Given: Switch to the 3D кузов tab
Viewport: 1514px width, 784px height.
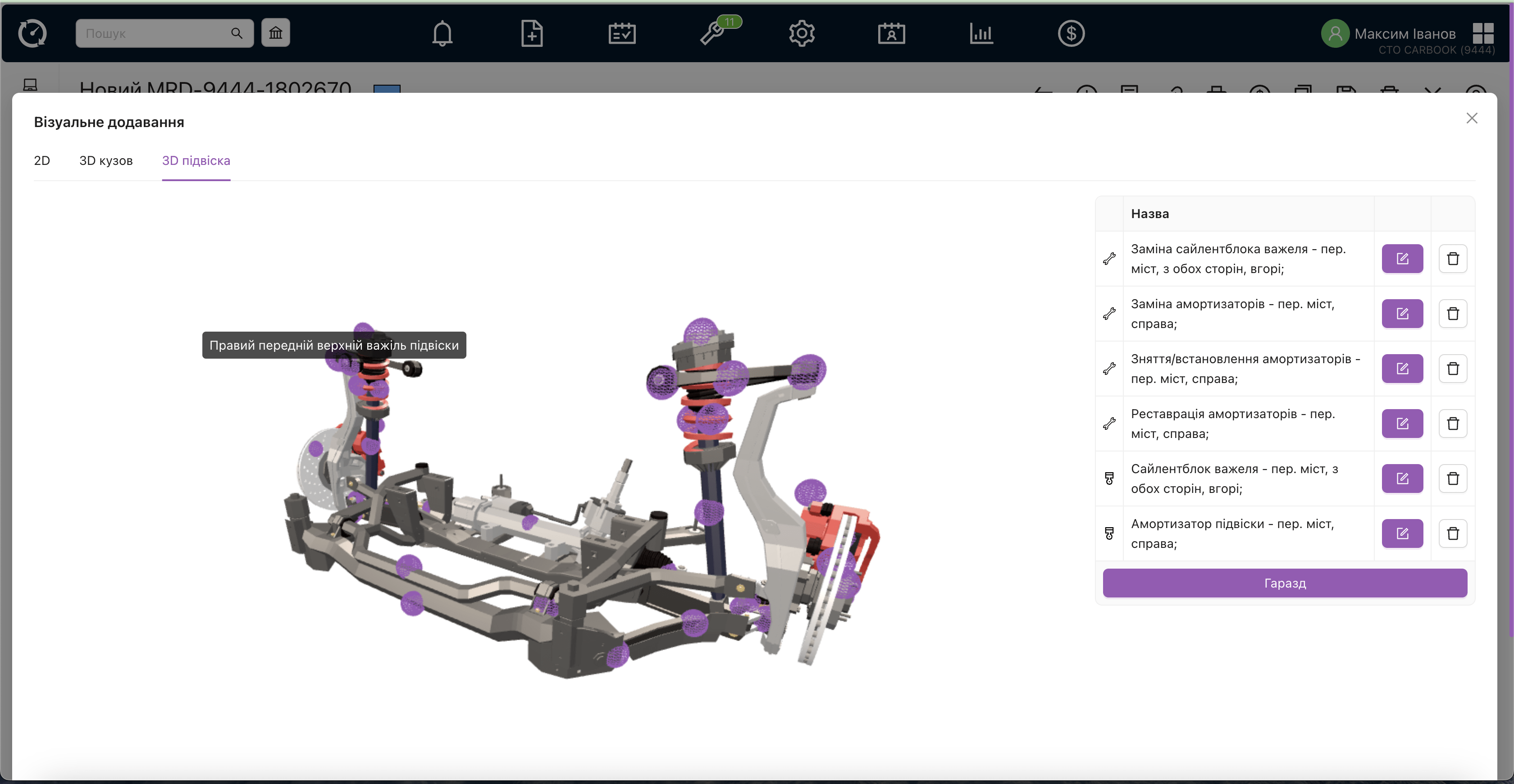Looking at the screenshot, I should coord(106,160).
